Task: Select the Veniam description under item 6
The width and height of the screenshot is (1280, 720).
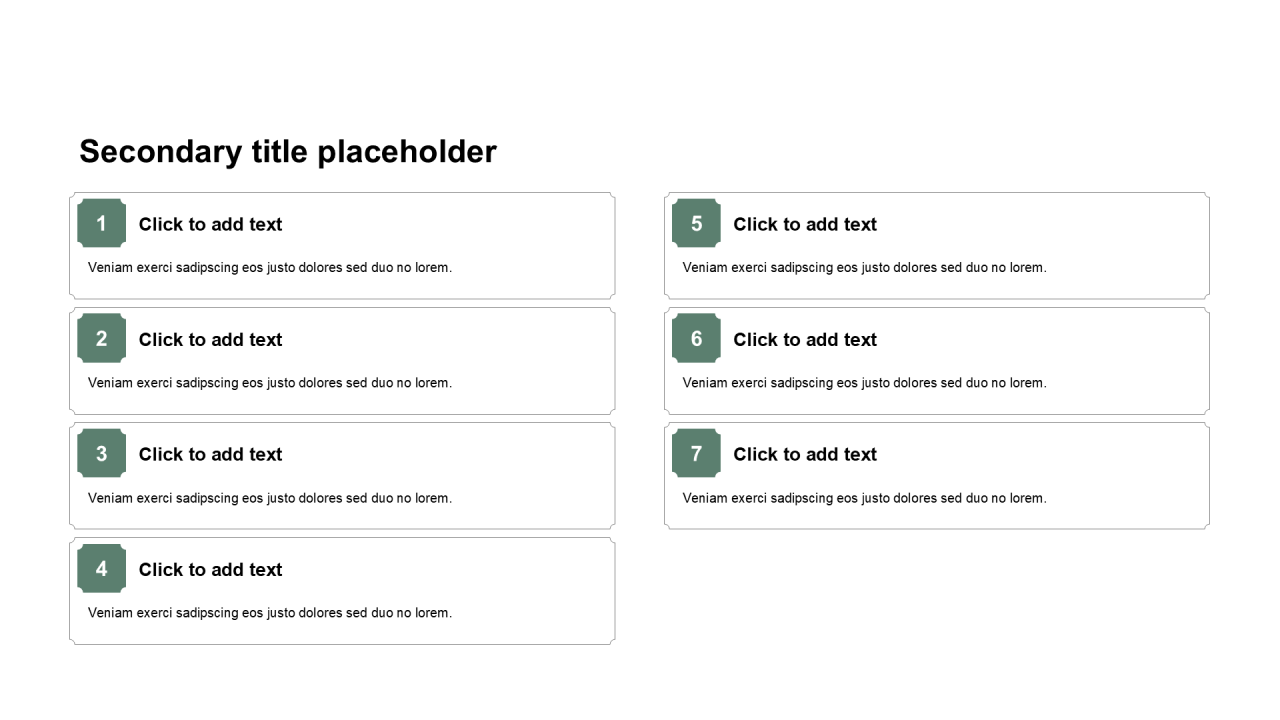Action: [x=865, y=383]
